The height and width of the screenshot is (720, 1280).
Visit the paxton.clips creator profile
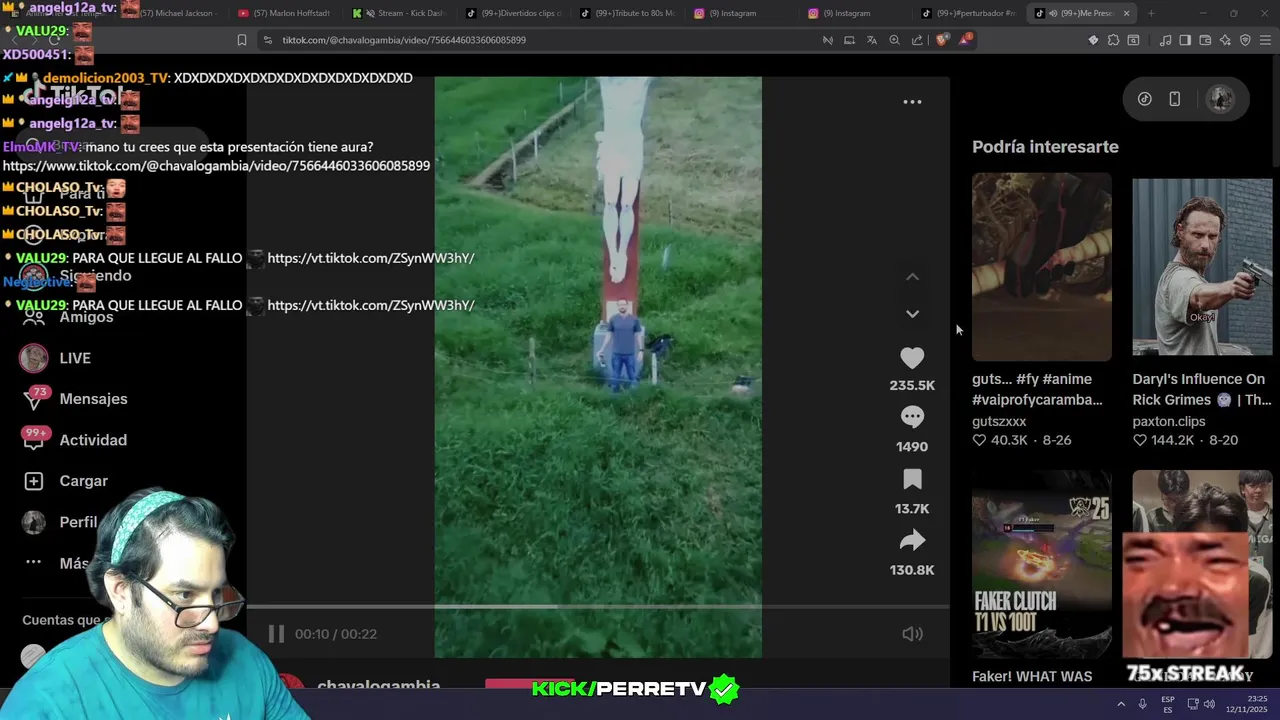[1168, 422]
